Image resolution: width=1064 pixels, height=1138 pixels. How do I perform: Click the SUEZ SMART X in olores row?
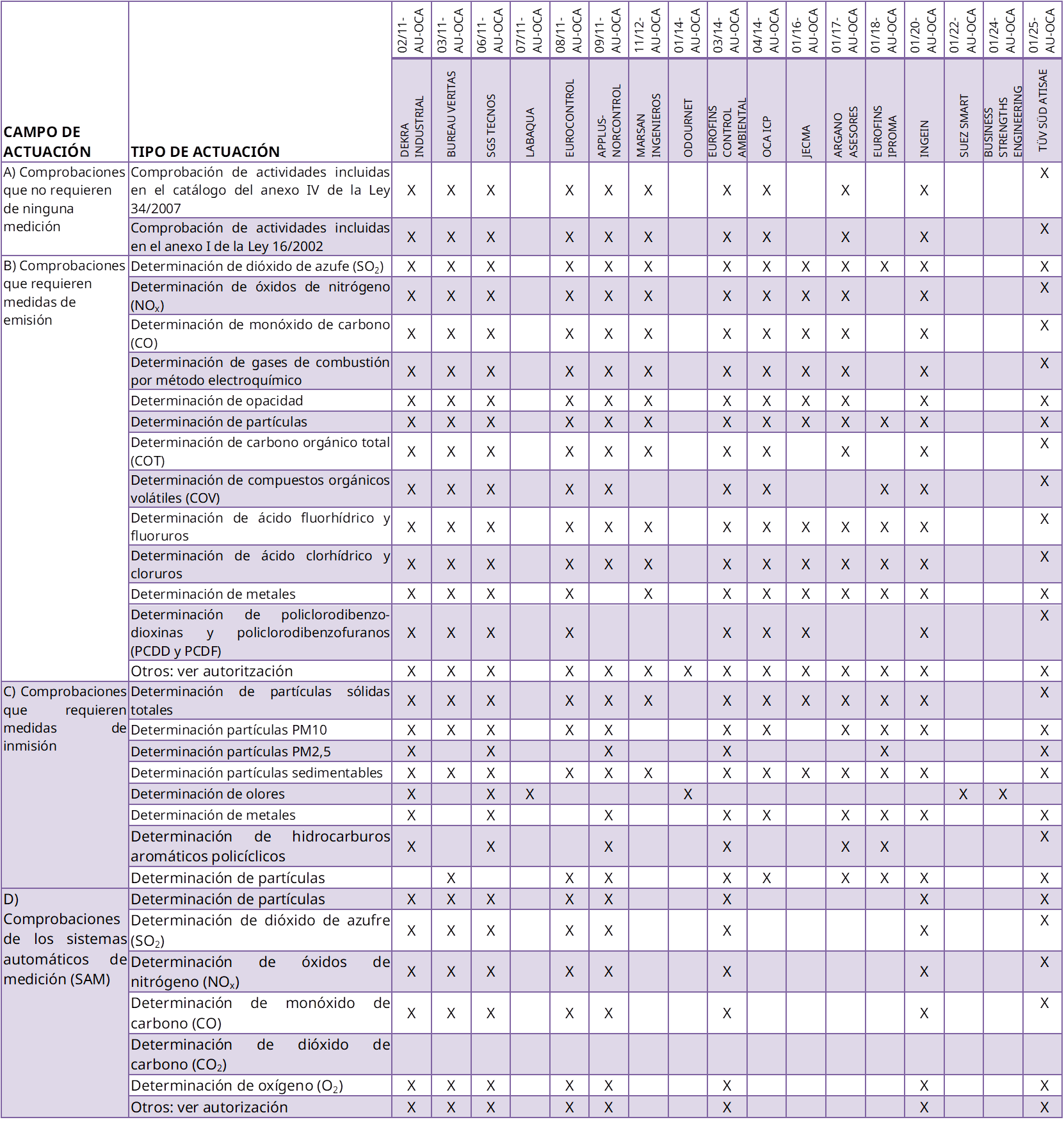point(963,794)
